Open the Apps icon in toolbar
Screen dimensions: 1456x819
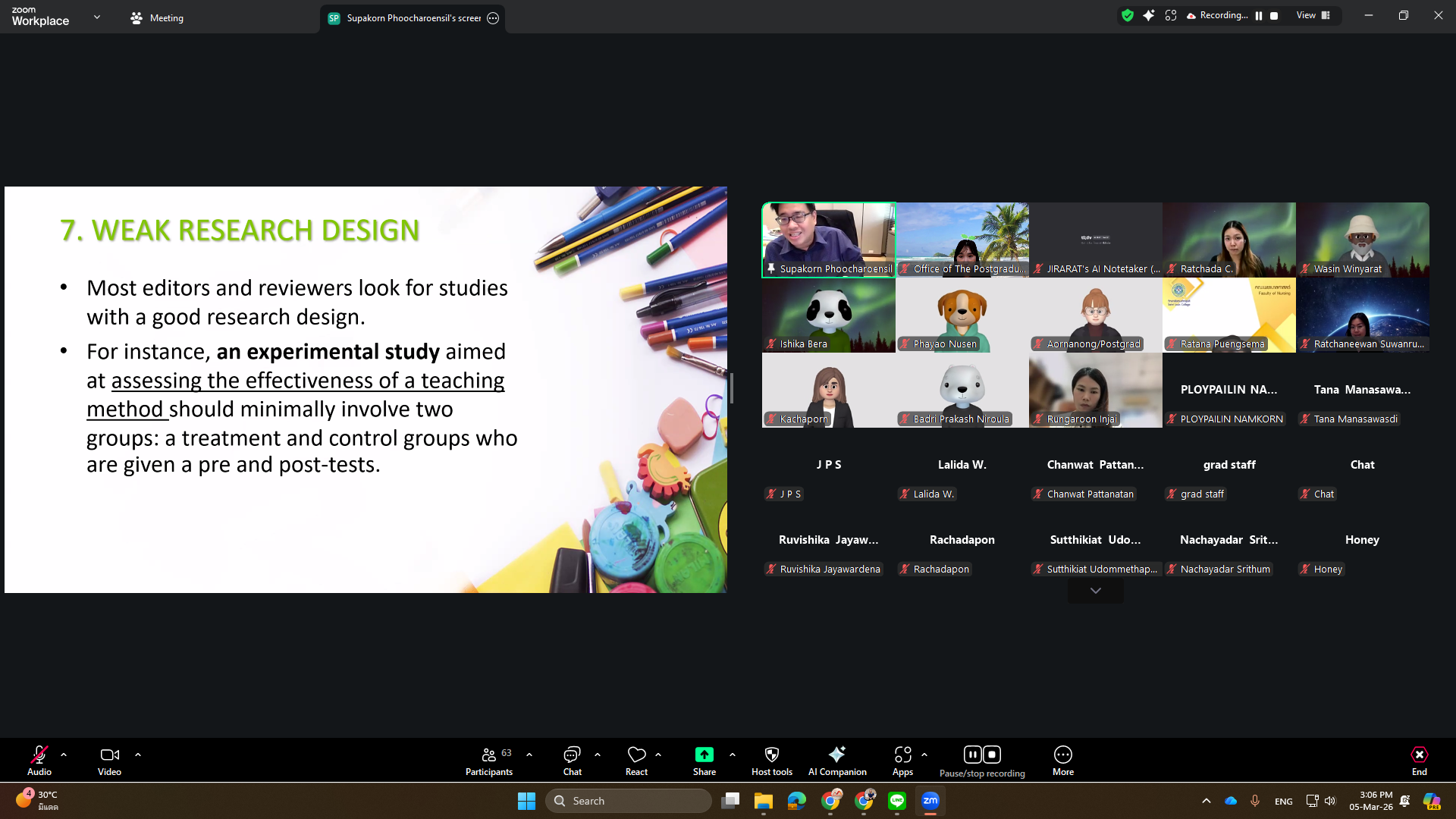tap(902, 755)
